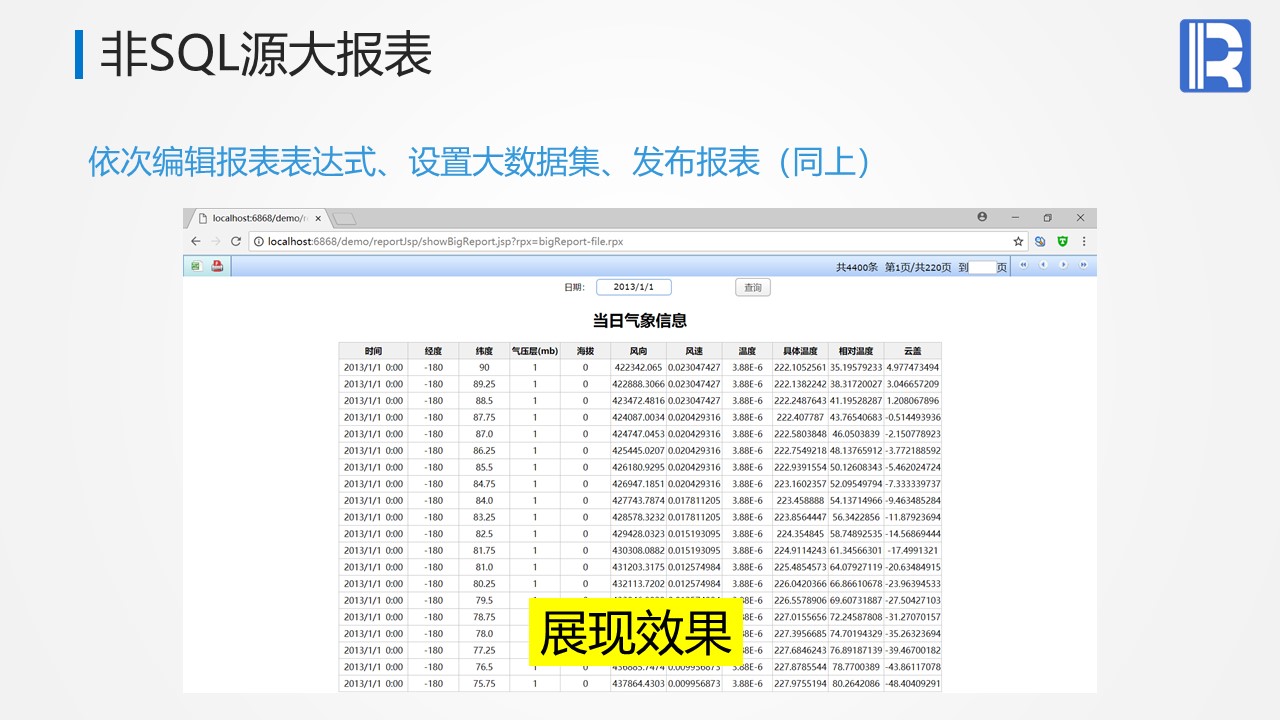Click the 时间 column header
The width and height of the screenshot is (1280, 720).
pos(373,351)
